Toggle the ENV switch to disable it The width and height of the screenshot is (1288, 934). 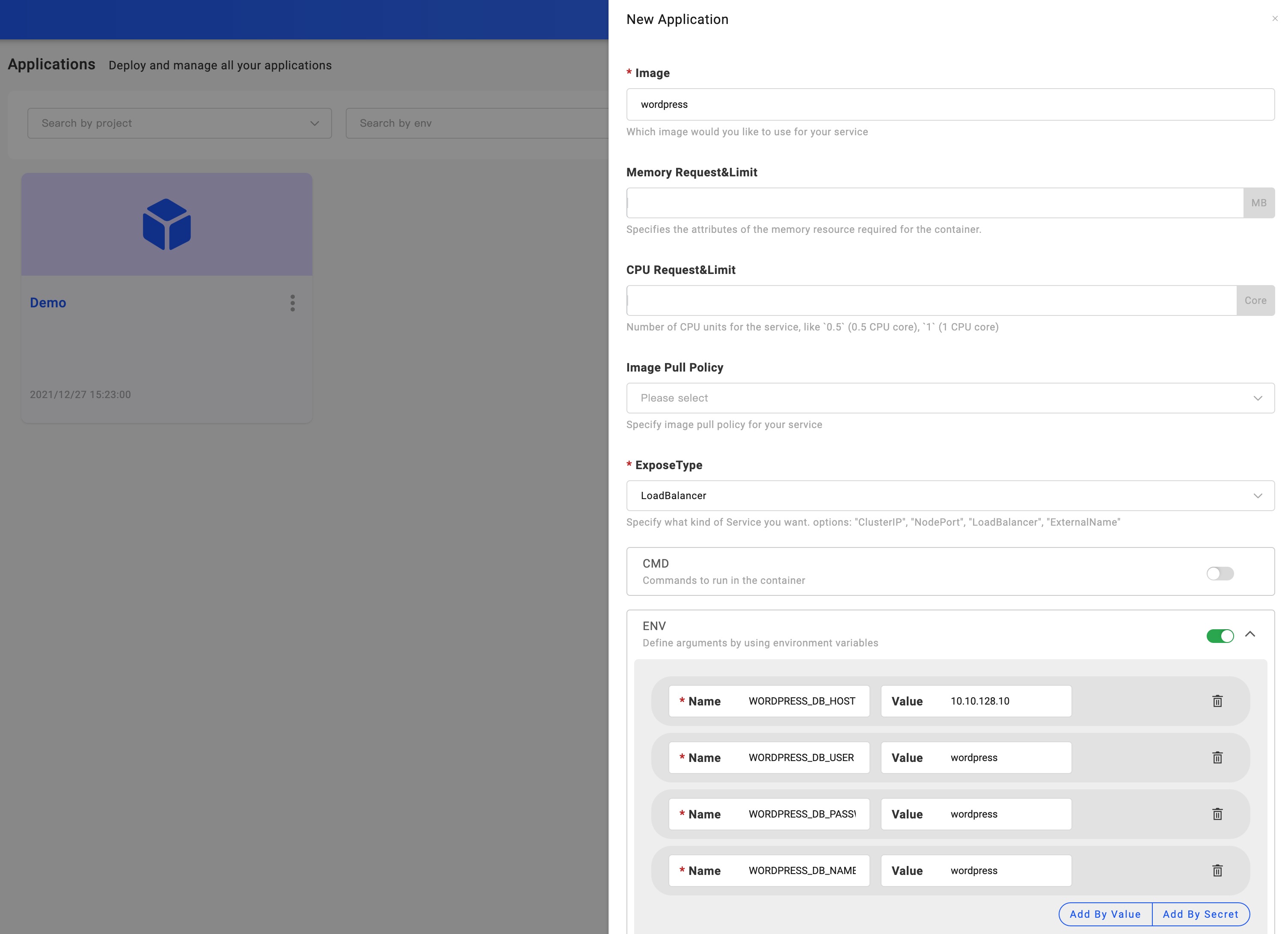pyautogui.click(x=1220, y=634)
